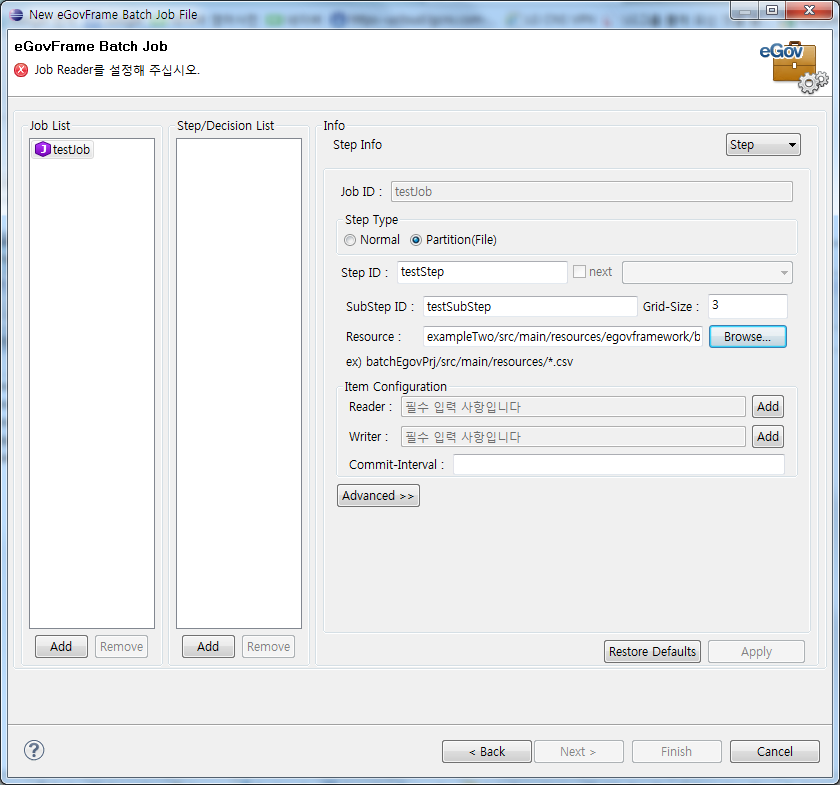Click the Reader text field
This screenshot has width=840, height=785.
pyautogui.click(x=573, y=407)
